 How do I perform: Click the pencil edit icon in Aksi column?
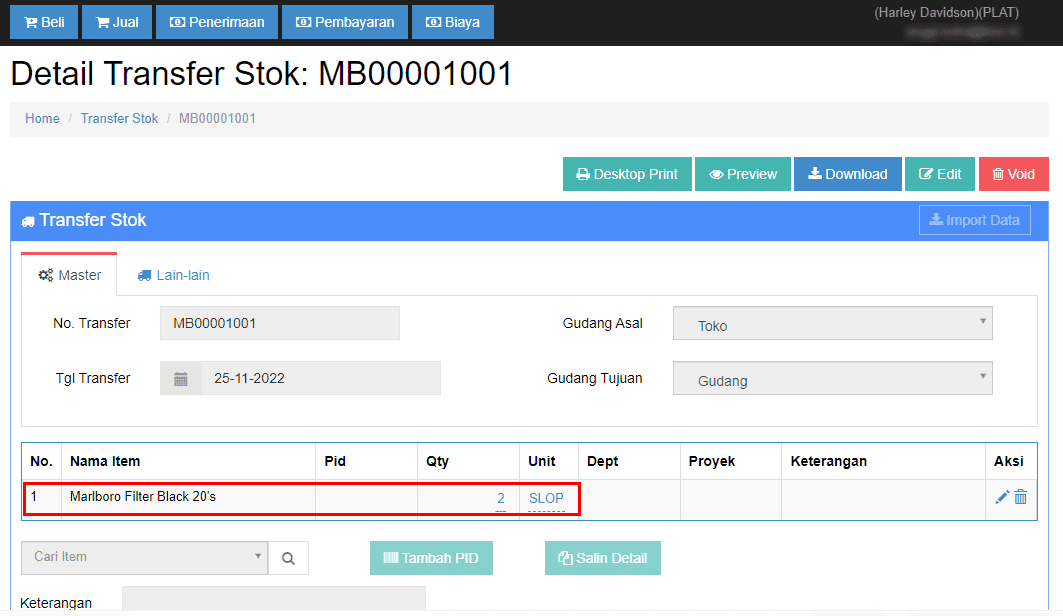point(1002,497)
